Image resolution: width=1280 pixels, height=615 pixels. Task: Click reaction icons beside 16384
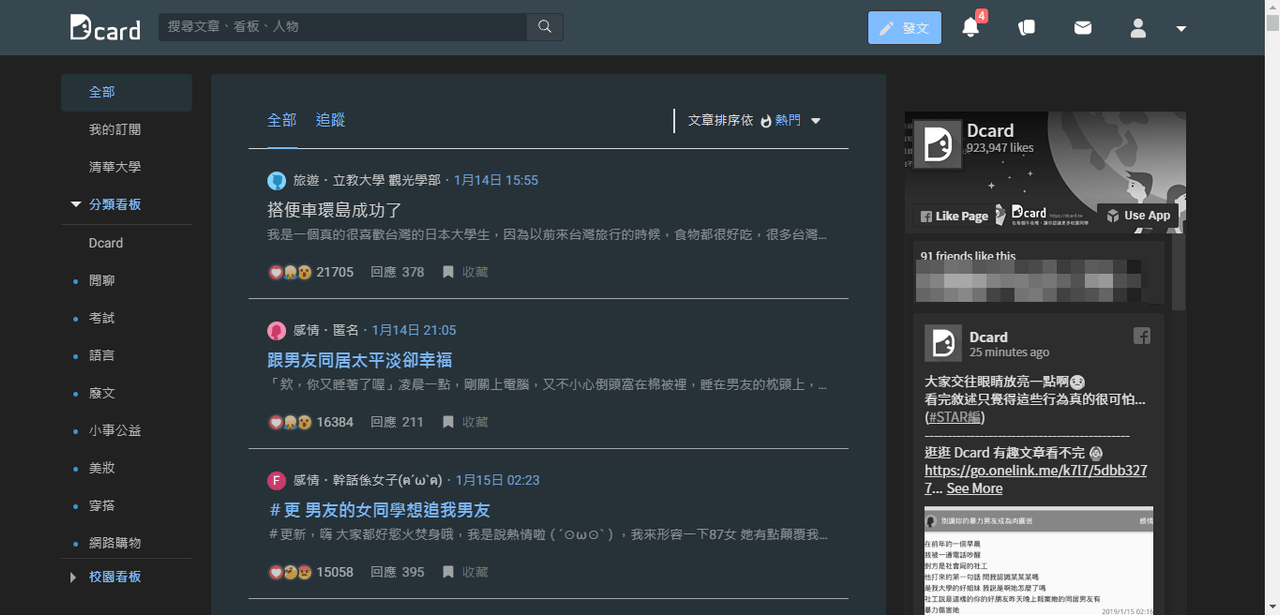[x=290, y=422]
